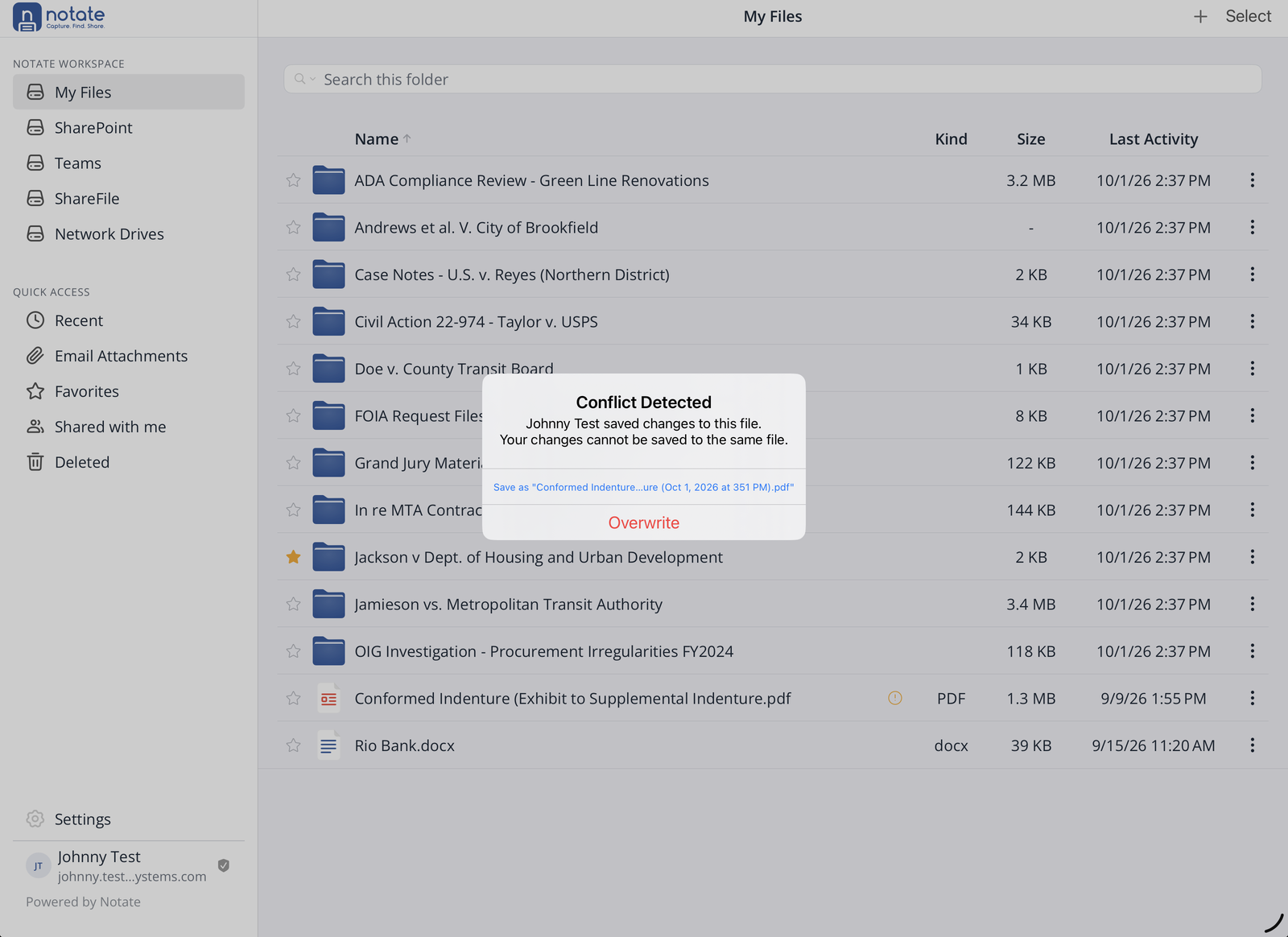Sort by Last Activity column

point(1154,138)
